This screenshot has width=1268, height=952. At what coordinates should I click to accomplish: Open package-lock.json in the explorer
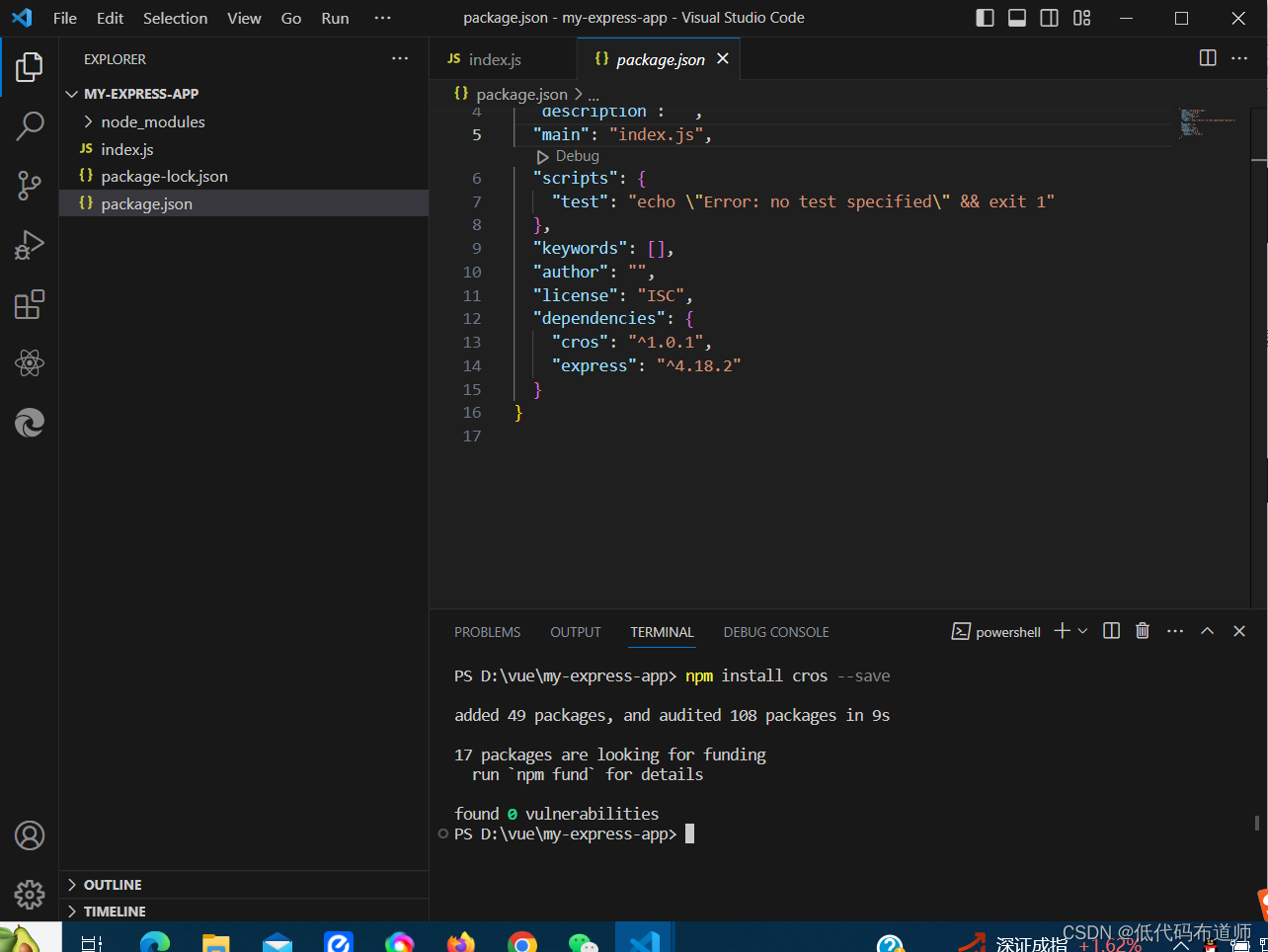[x=244, y=176]
